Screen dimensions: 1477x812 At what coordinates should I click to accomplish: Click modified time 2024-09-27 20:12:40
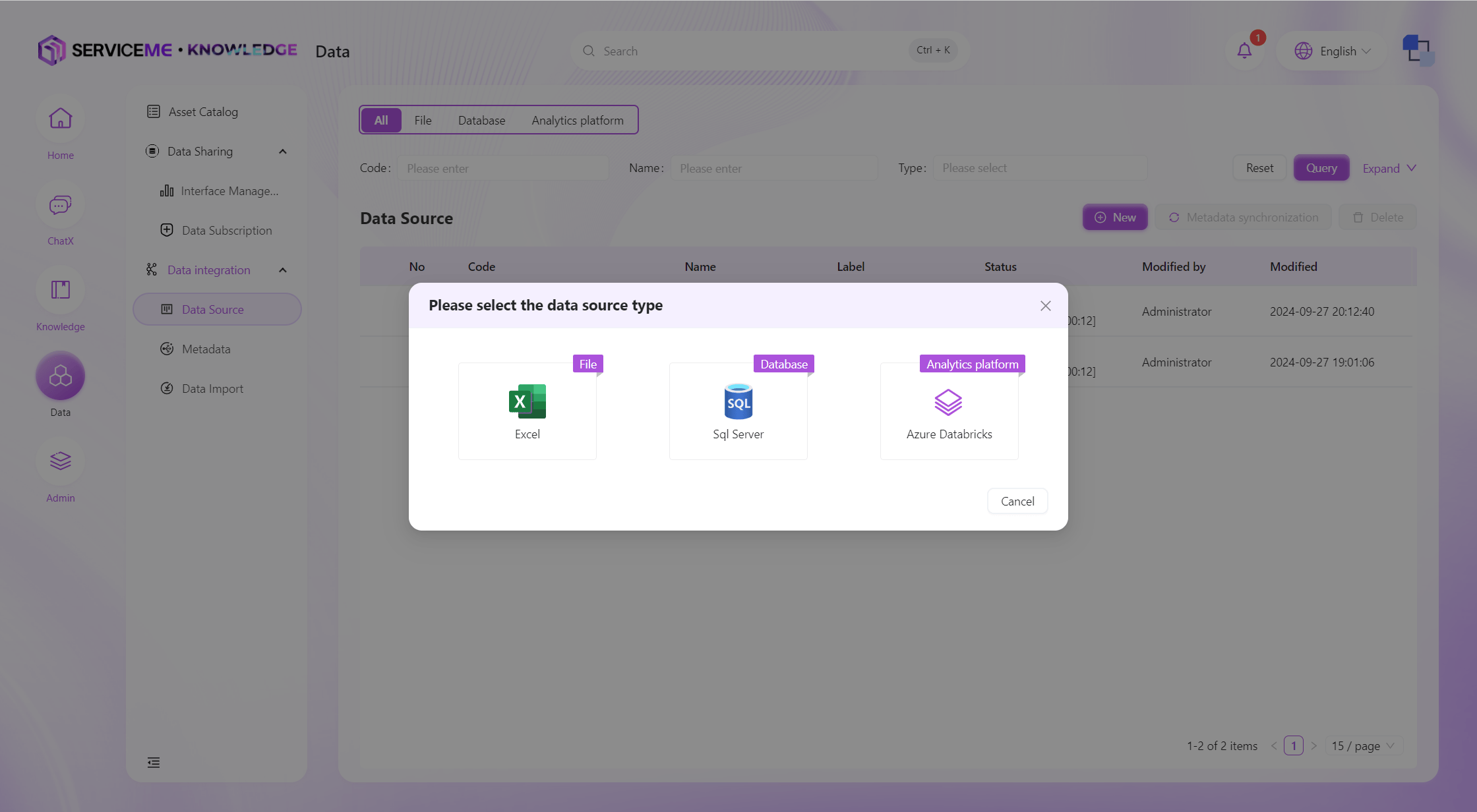point(1322,312)
